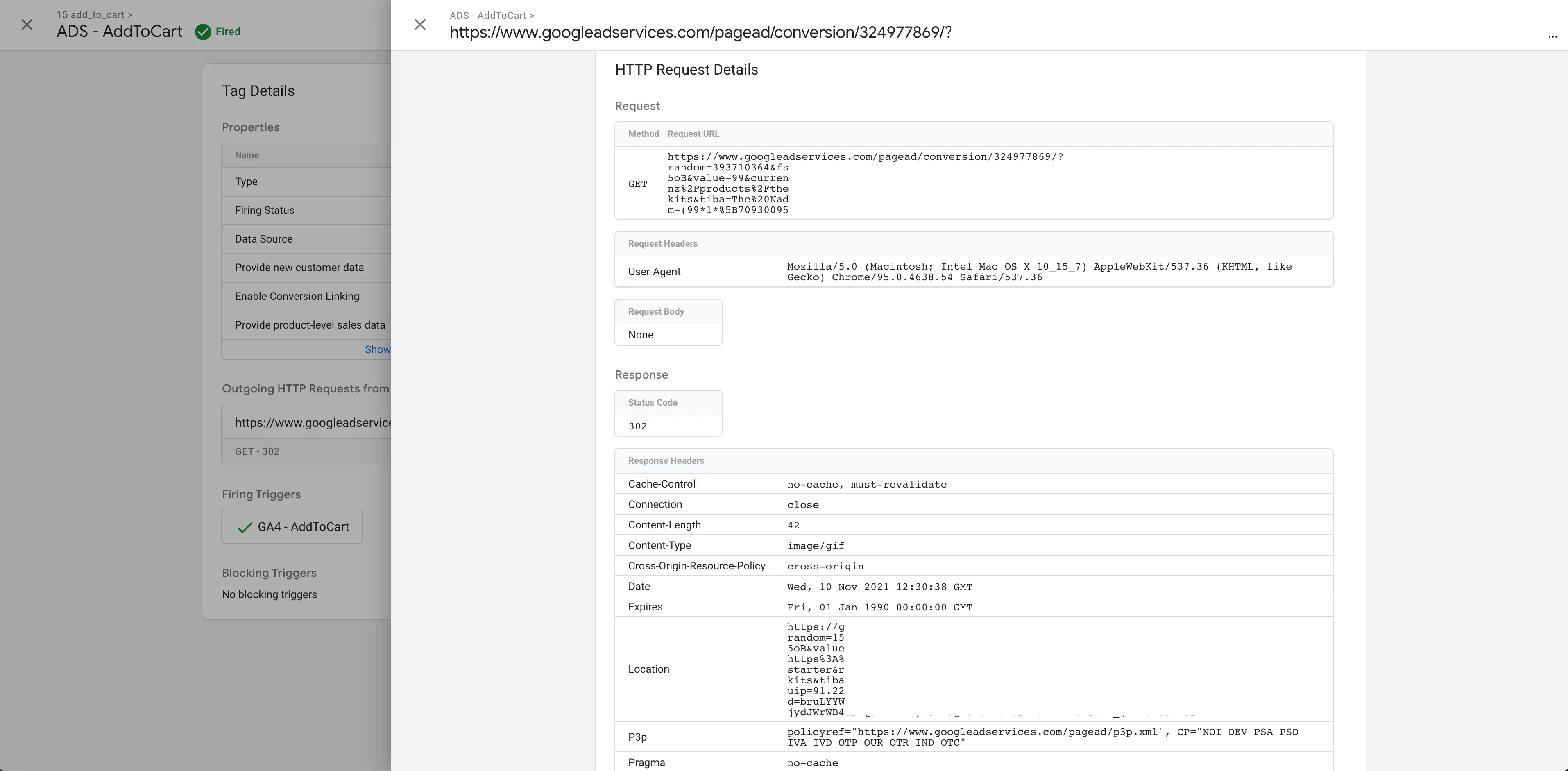Click the Method column header
The height and width of the screenshot is (771, 1568).
point(644,134)
